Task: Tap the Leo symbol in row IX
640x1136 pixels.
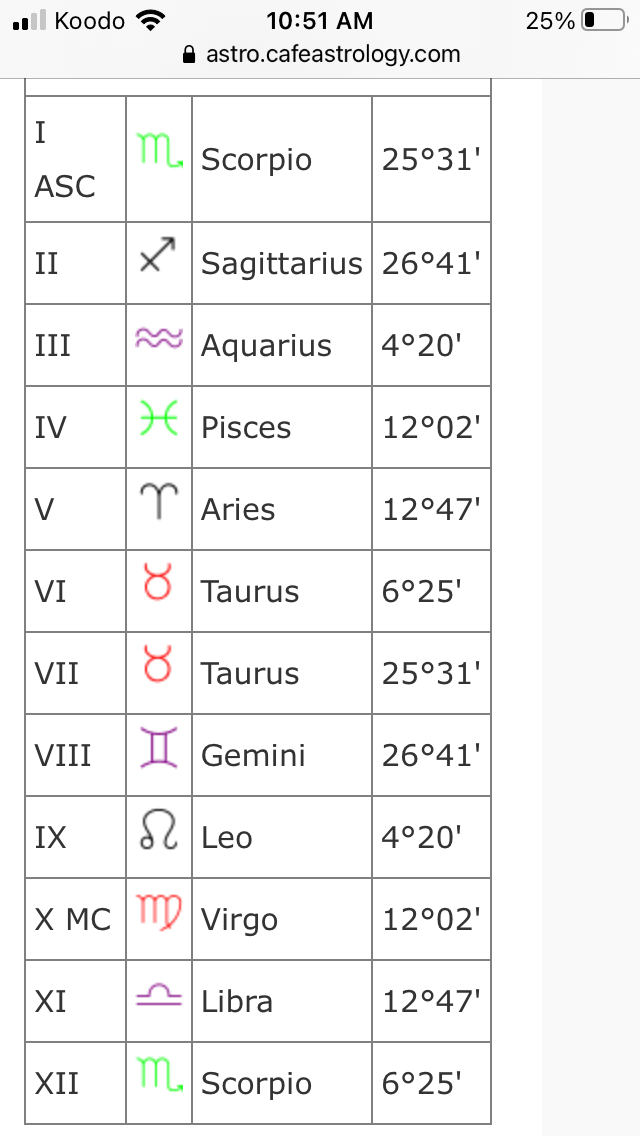Action: 158,829
